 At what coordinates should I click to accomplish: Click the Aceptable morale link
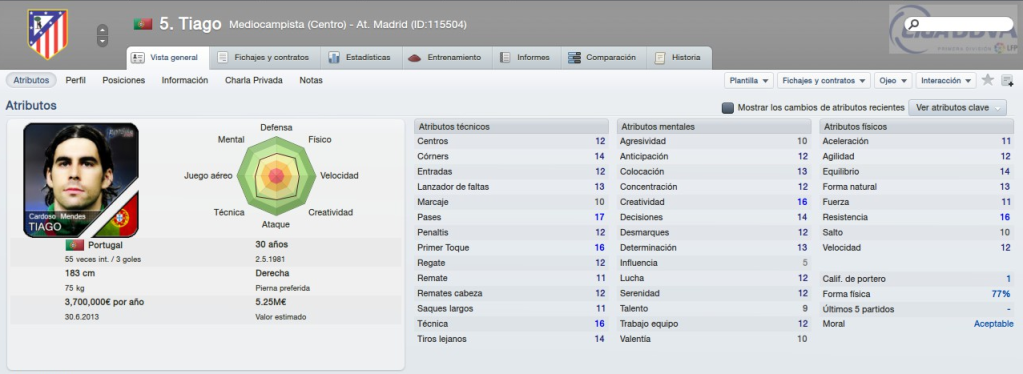point(994,324)
